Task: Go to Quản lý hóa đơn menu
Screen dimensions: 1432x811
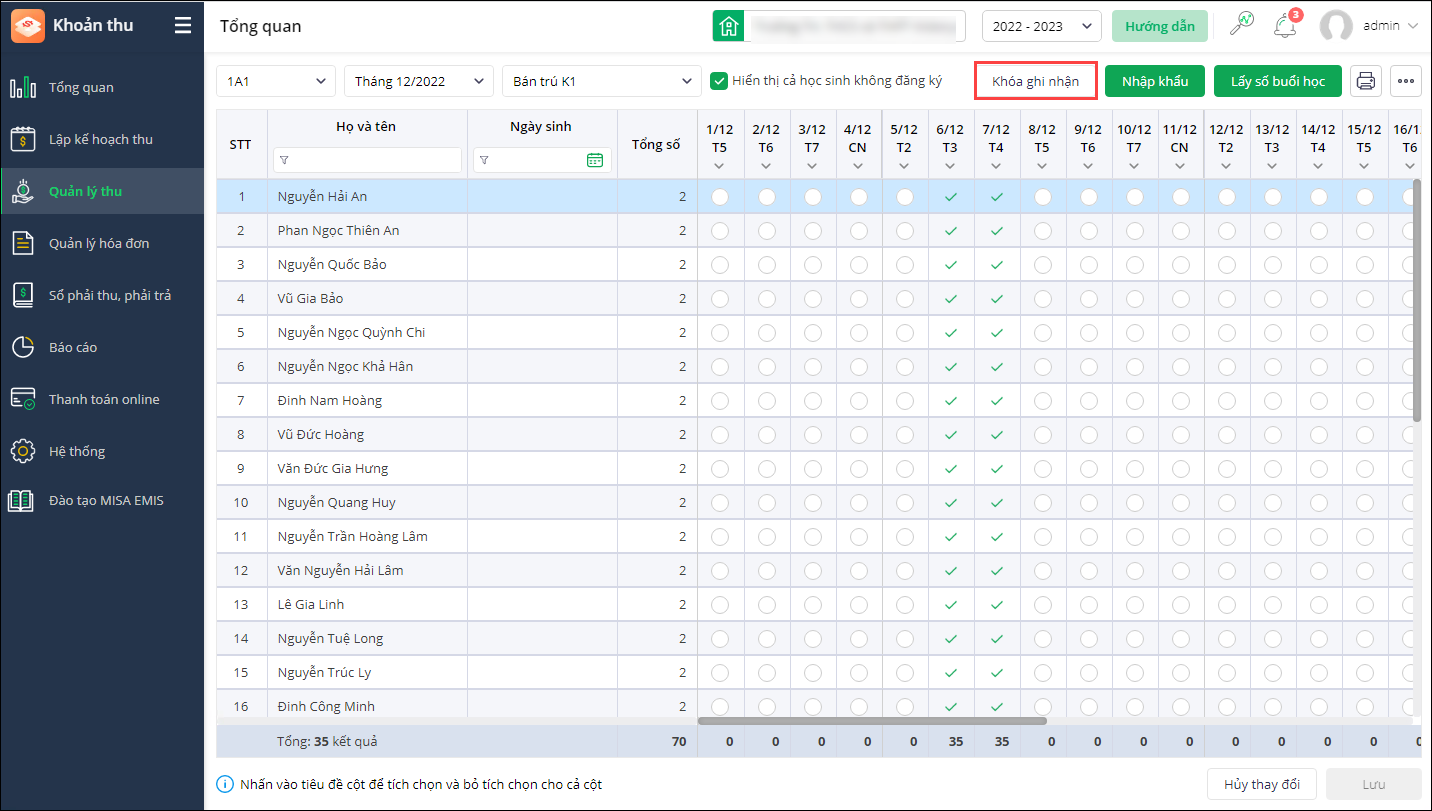Action: click(x=99, y=243)
